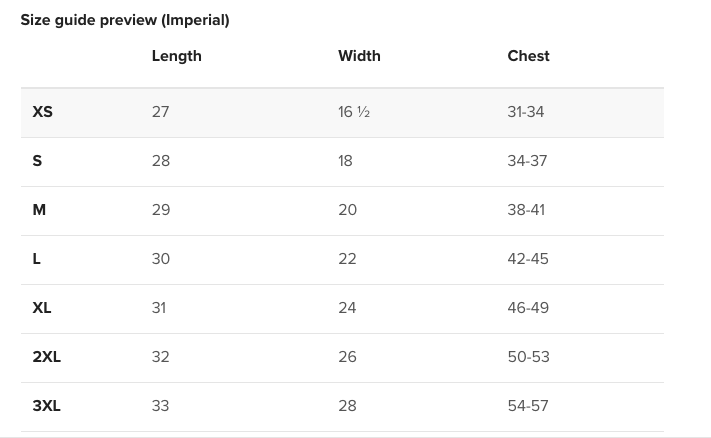Image resolution: width=711 pixels, height=438 pixels.
Task: Click the XL size row label
Action: pyautogui.click(x=42, y=308)
